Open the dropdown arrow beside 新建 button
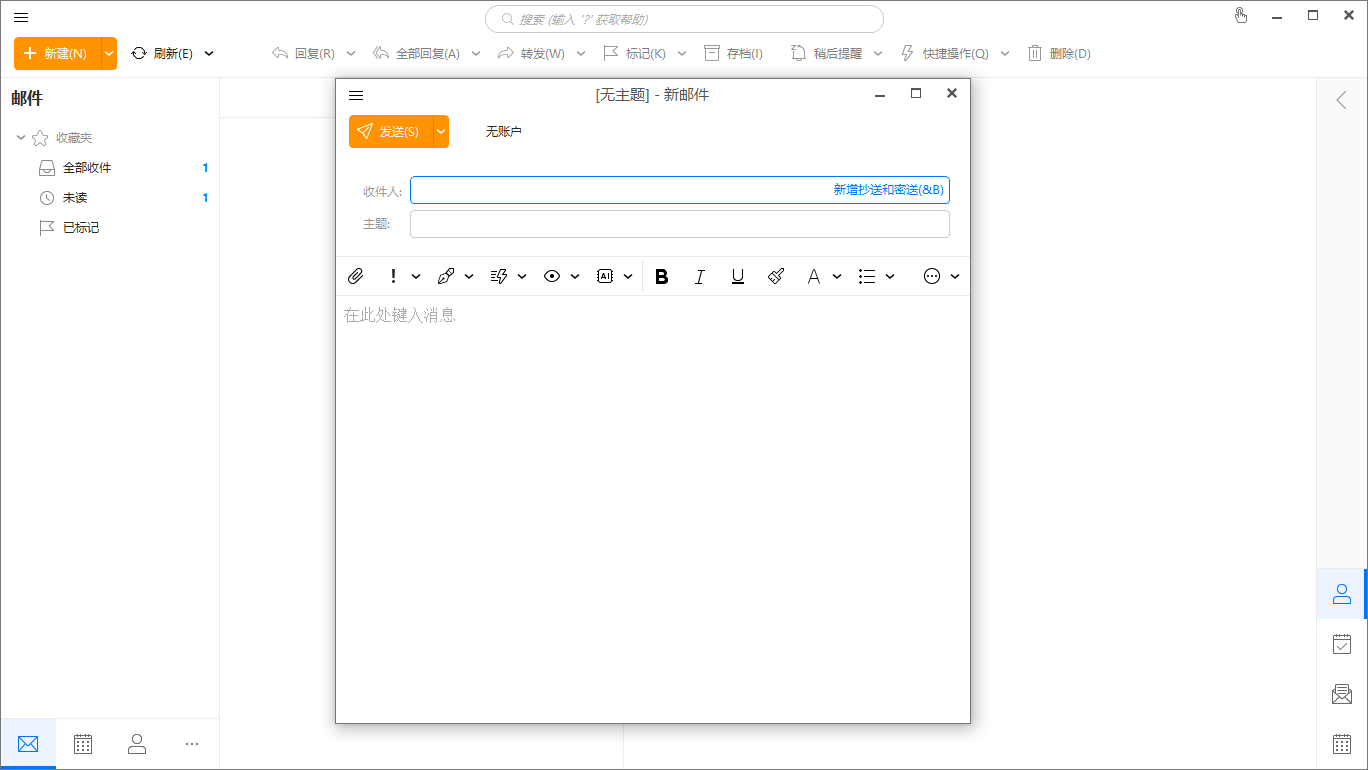This screenshot has height=770, width=1368. tap(109, 53)
